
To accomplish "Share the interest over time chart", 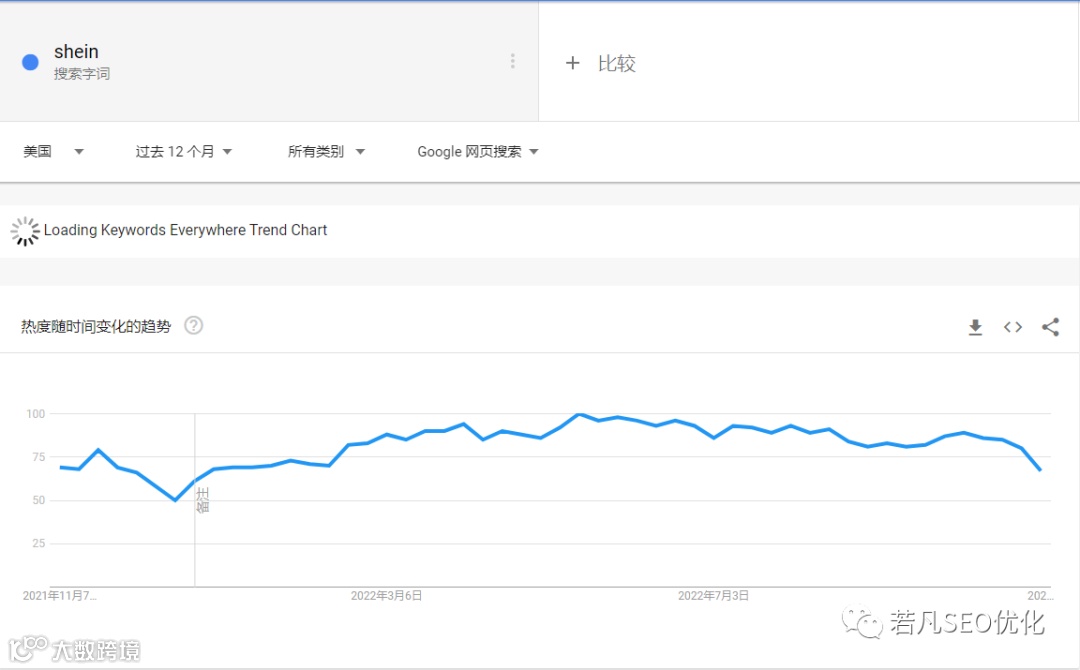I will coord(1050,327).
